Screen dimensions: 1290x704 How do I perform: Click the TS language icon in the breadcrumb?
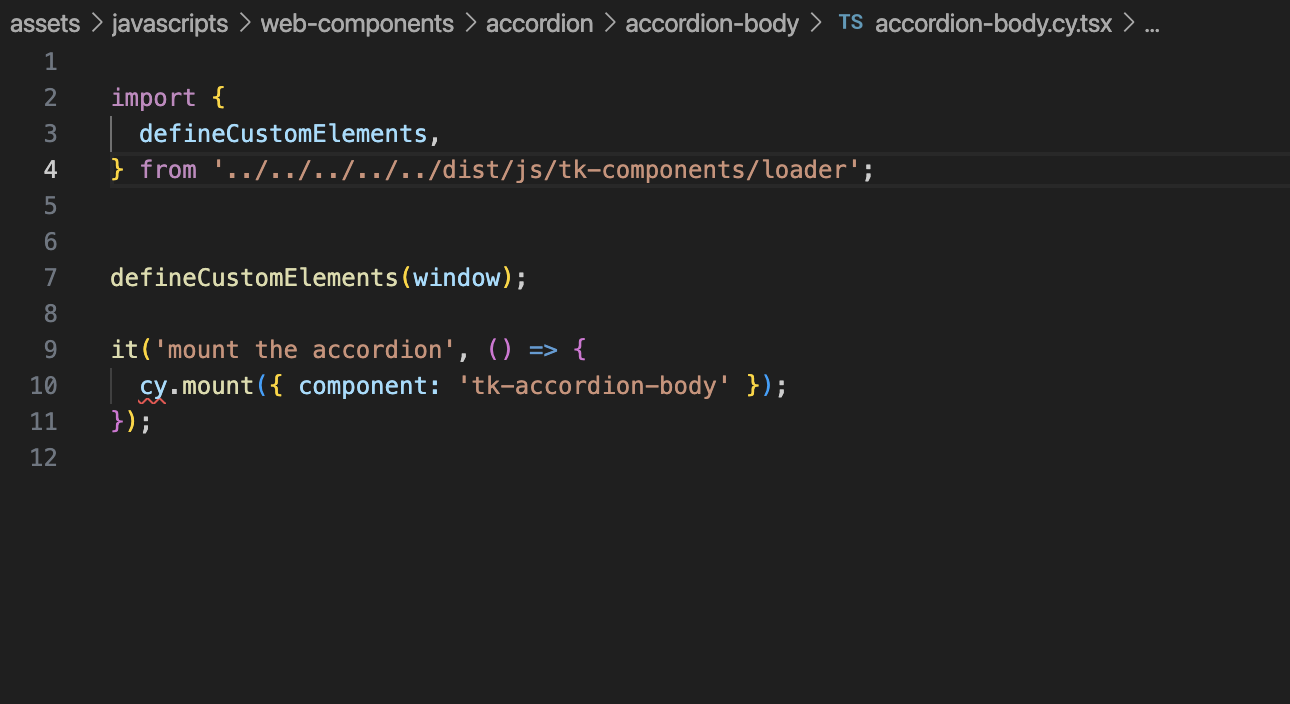(849, 23)
